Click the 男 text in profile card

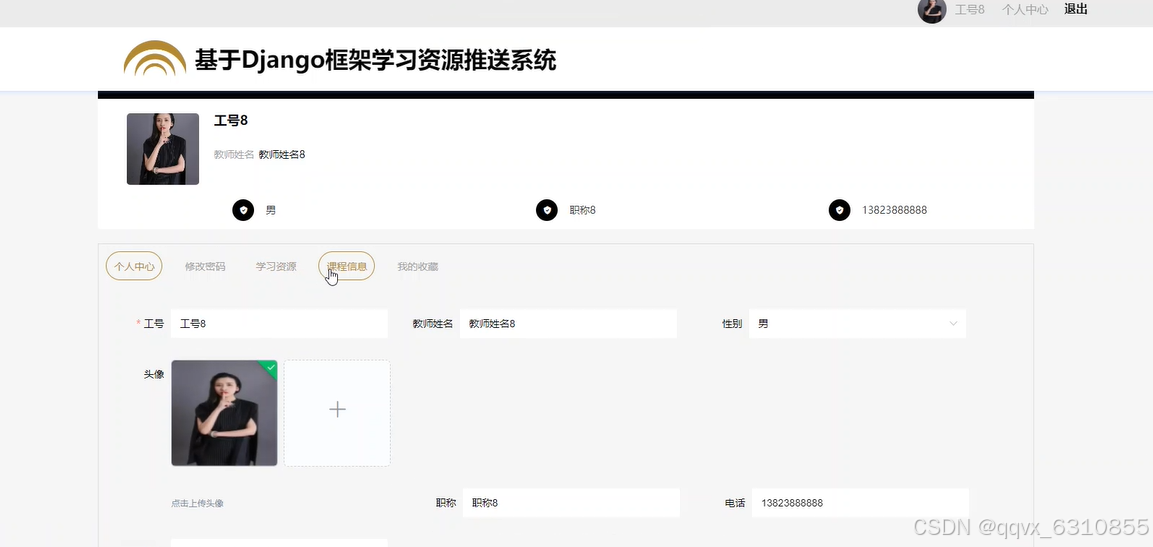coord(271,210)
